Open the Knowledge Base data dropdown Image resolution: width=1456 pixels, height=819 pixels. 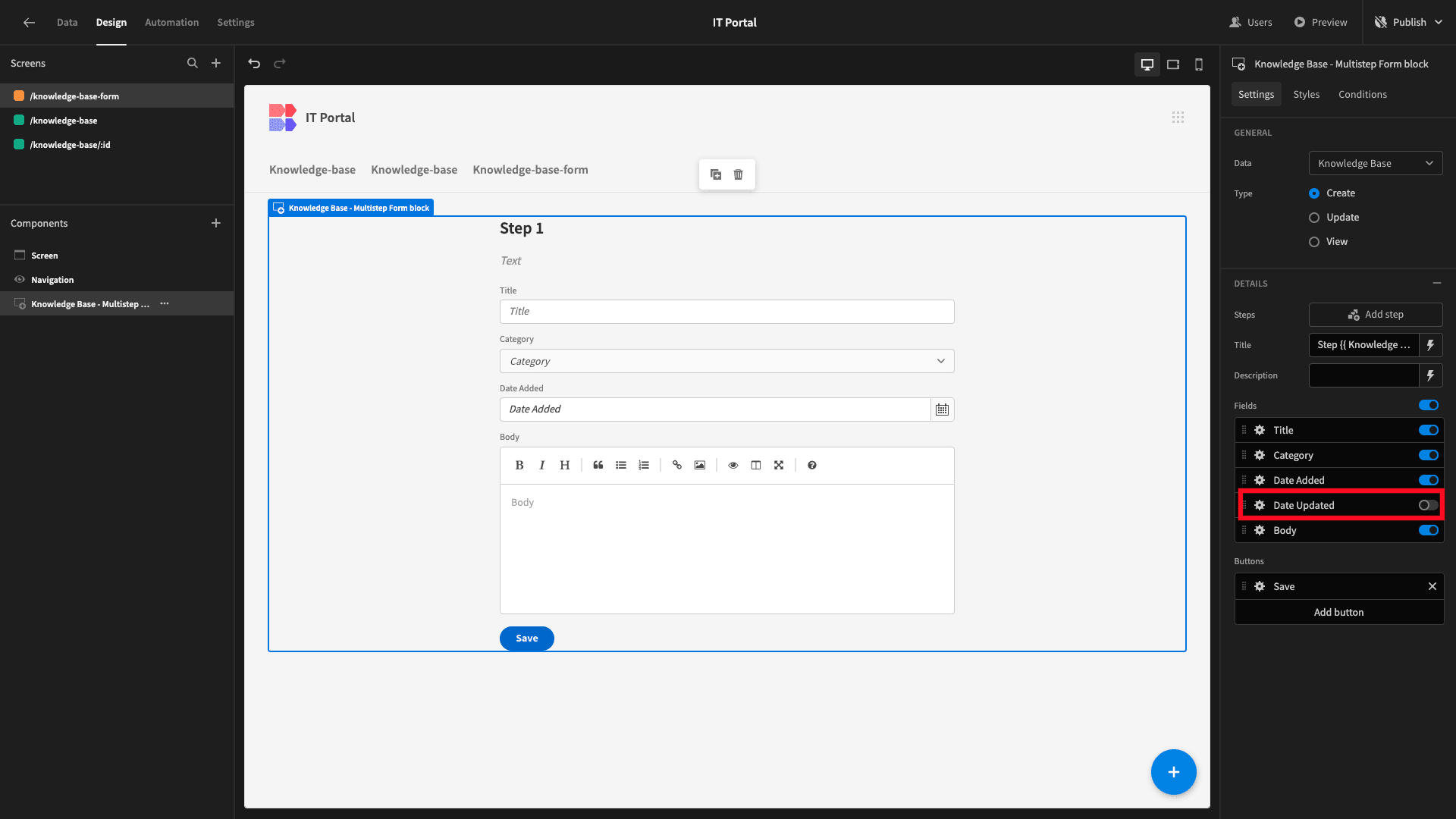(1376, 163)
